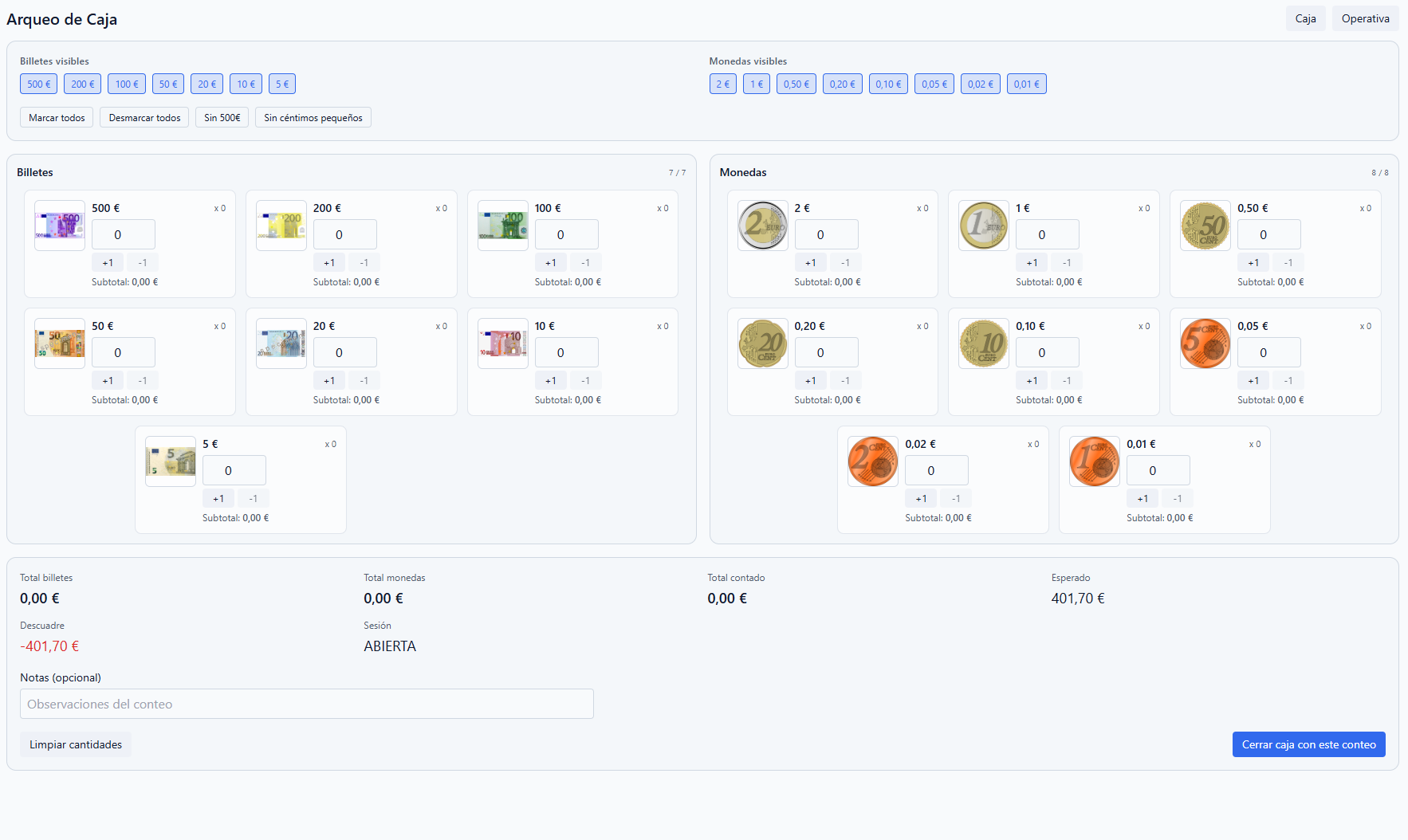Click the 5 € banknote image
The width and height of the screenshot is (1408, 840).
pos(171,461)
